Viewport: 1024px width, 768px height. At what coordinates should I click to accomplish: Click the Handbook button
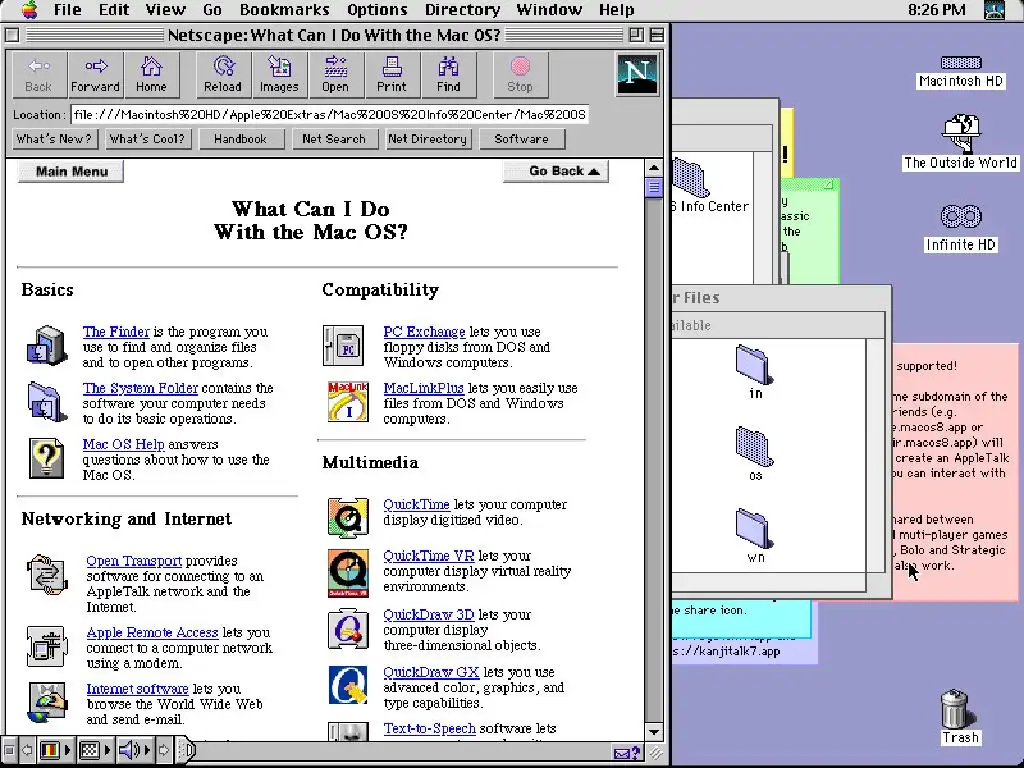(240, 138)
